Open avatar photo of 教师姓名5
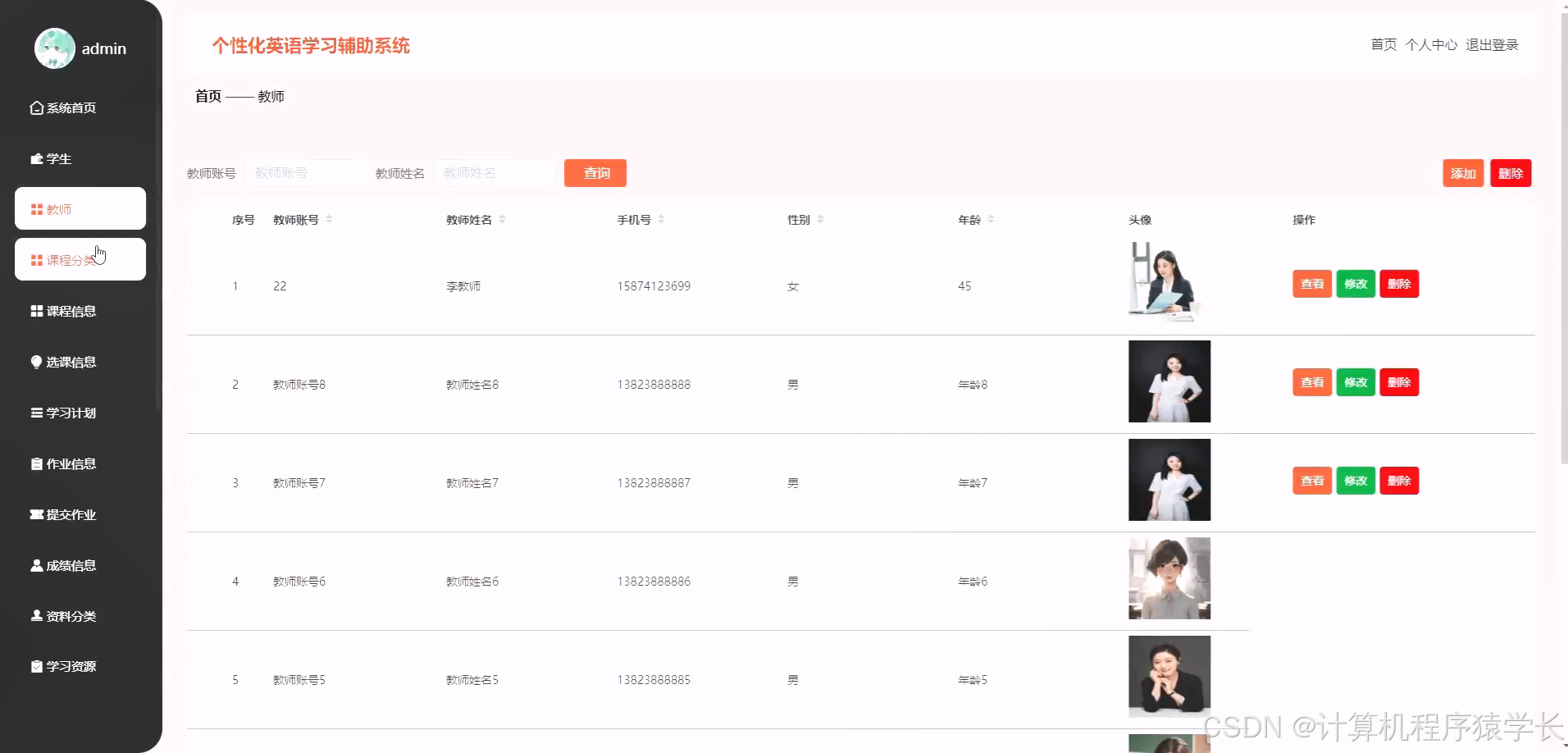Image resolution: width=1568 pixels, height=753 pixels. 1169,677
